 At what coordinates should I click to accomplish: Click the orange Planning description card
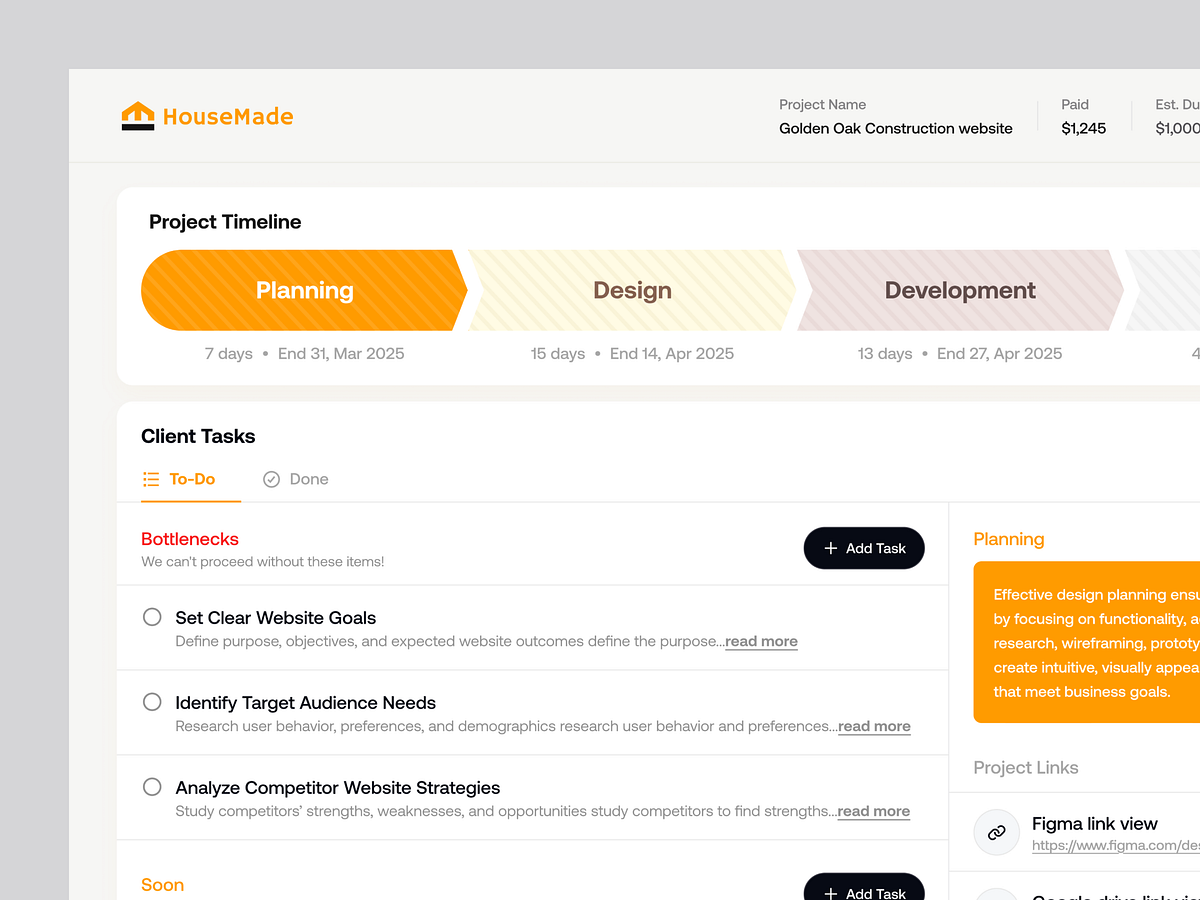click(1087, 642)
